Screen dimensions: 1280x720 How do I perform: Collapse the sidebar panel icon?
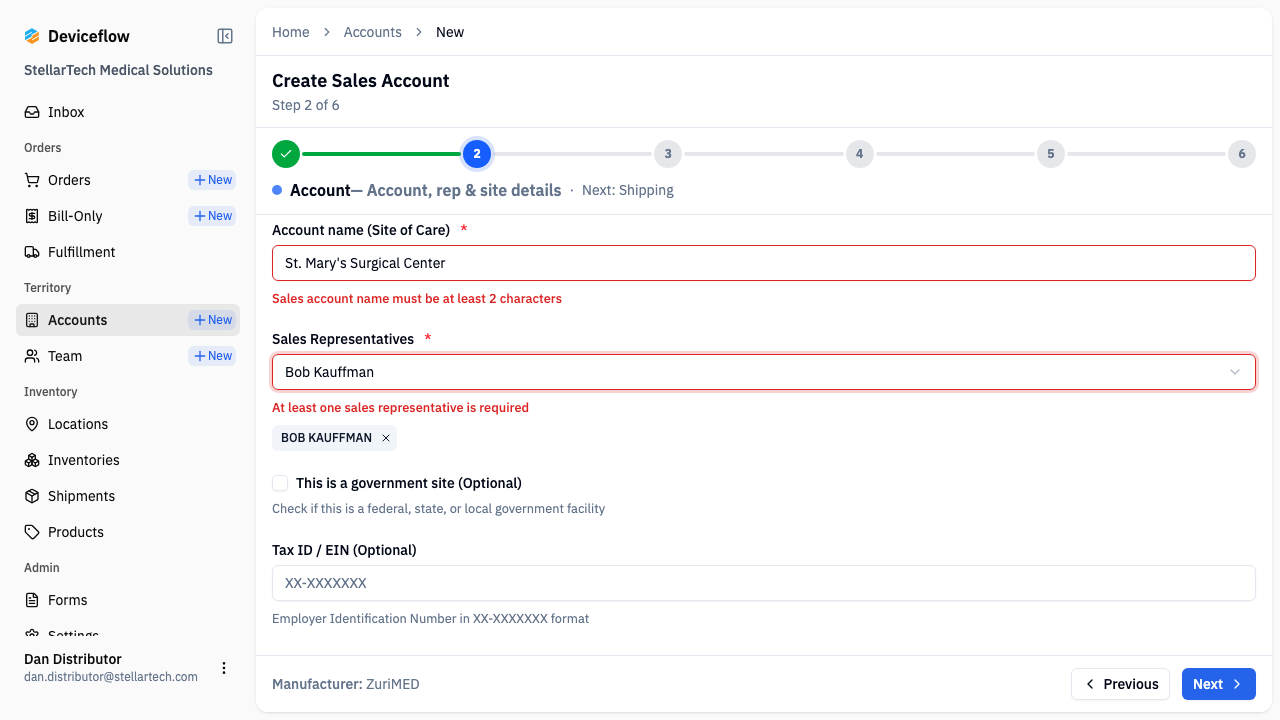[225, 36]
